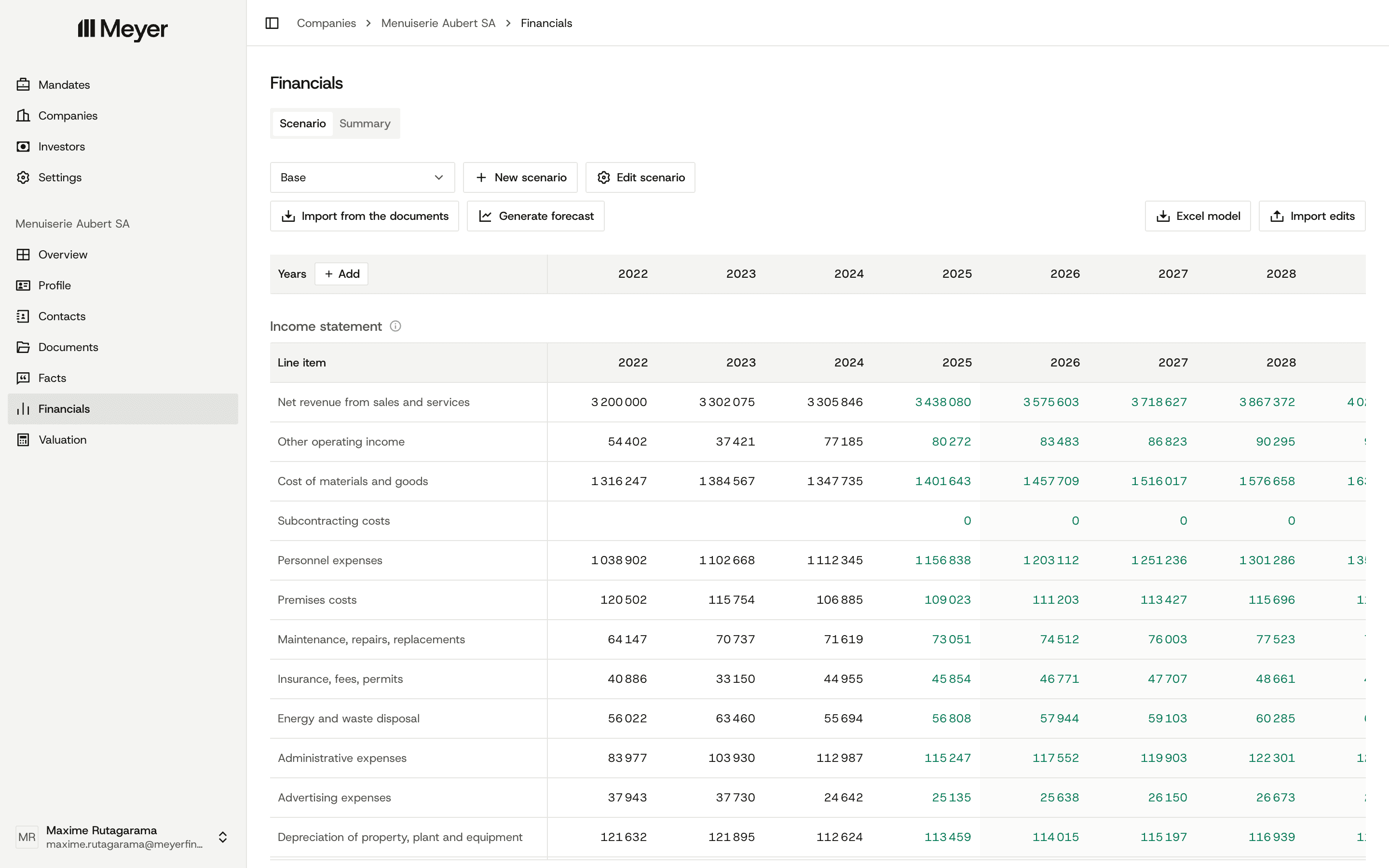Add a year with Add button

[341, 274]
